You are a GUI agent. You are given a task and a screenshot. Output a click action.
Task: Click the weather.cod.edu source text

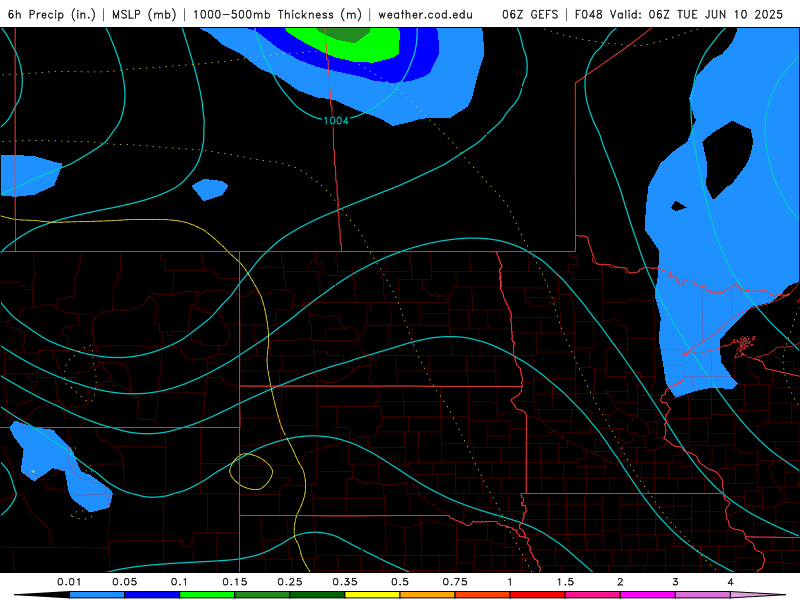coord(425,14)
